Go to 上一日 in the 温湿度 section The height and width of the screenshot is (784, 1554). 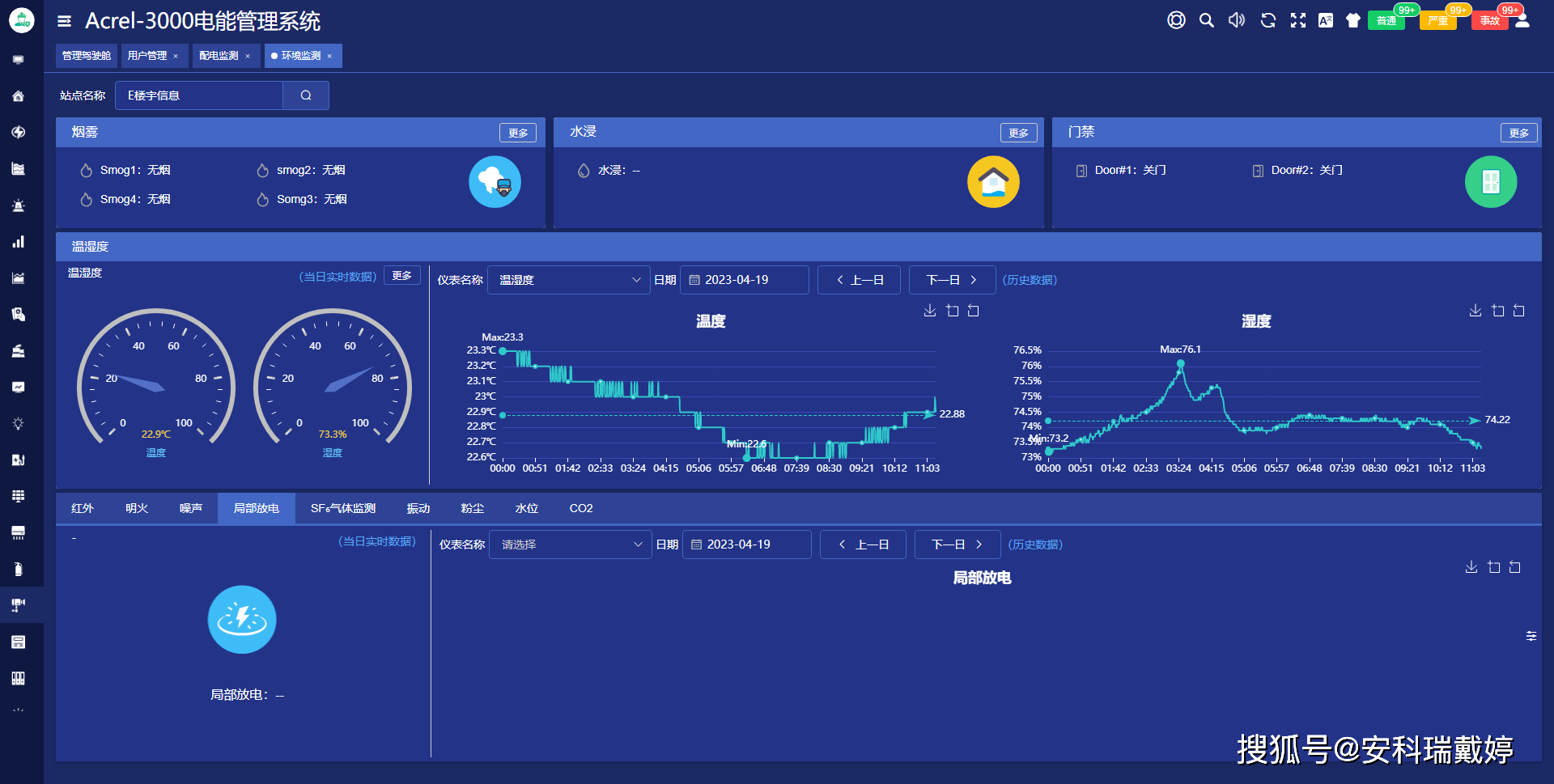(859, 280)
